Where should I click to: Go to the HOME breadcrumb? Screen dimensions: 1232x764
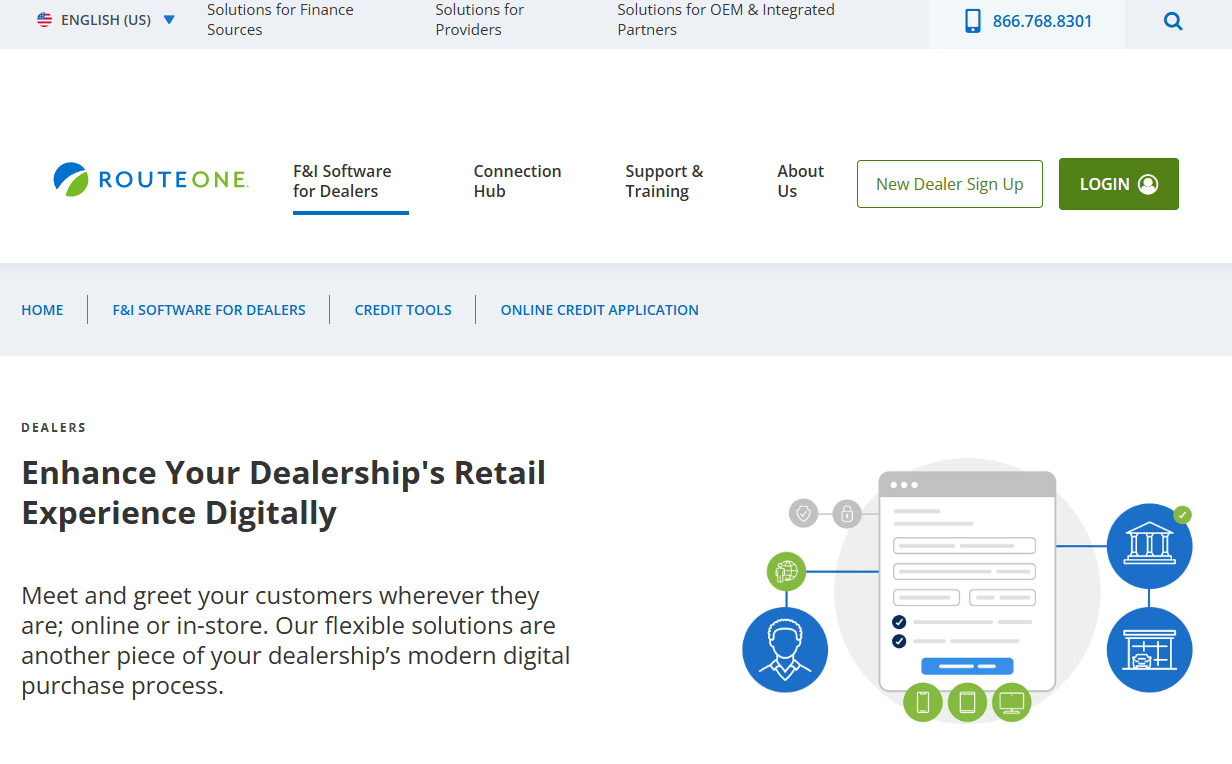[42, 310]
